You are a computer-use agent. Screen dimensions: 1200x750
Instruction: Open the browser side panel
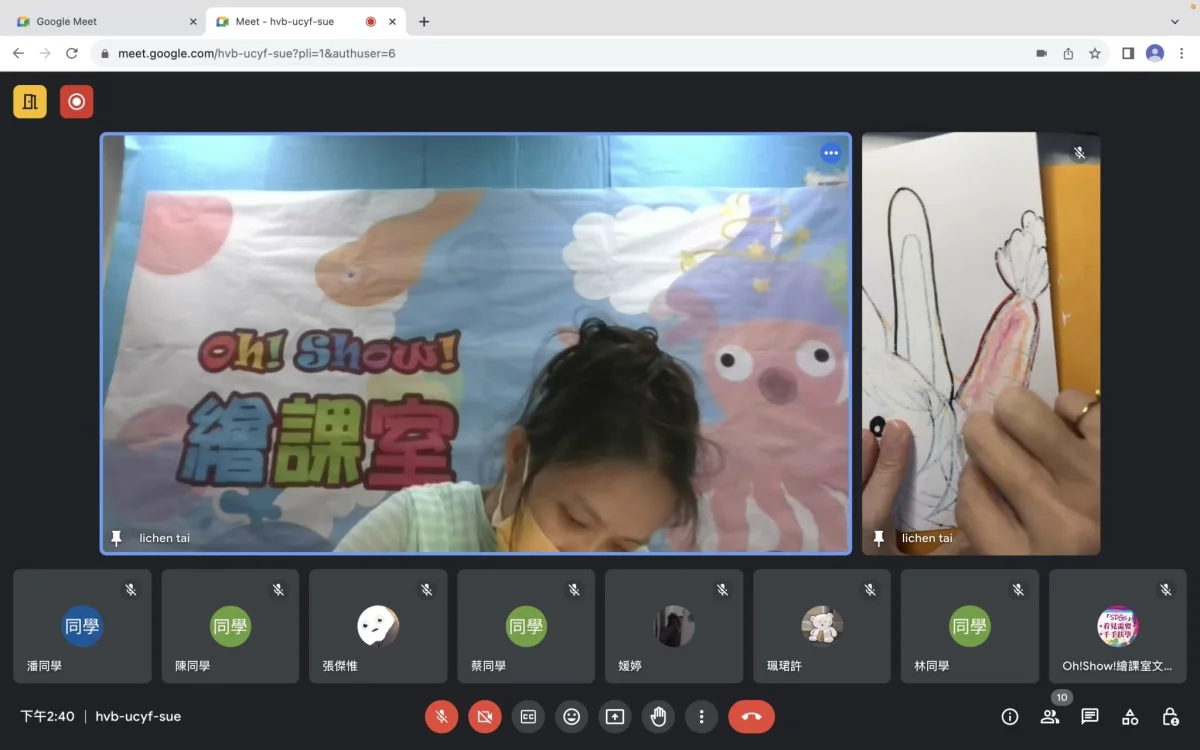click(x=1128, y=53)
